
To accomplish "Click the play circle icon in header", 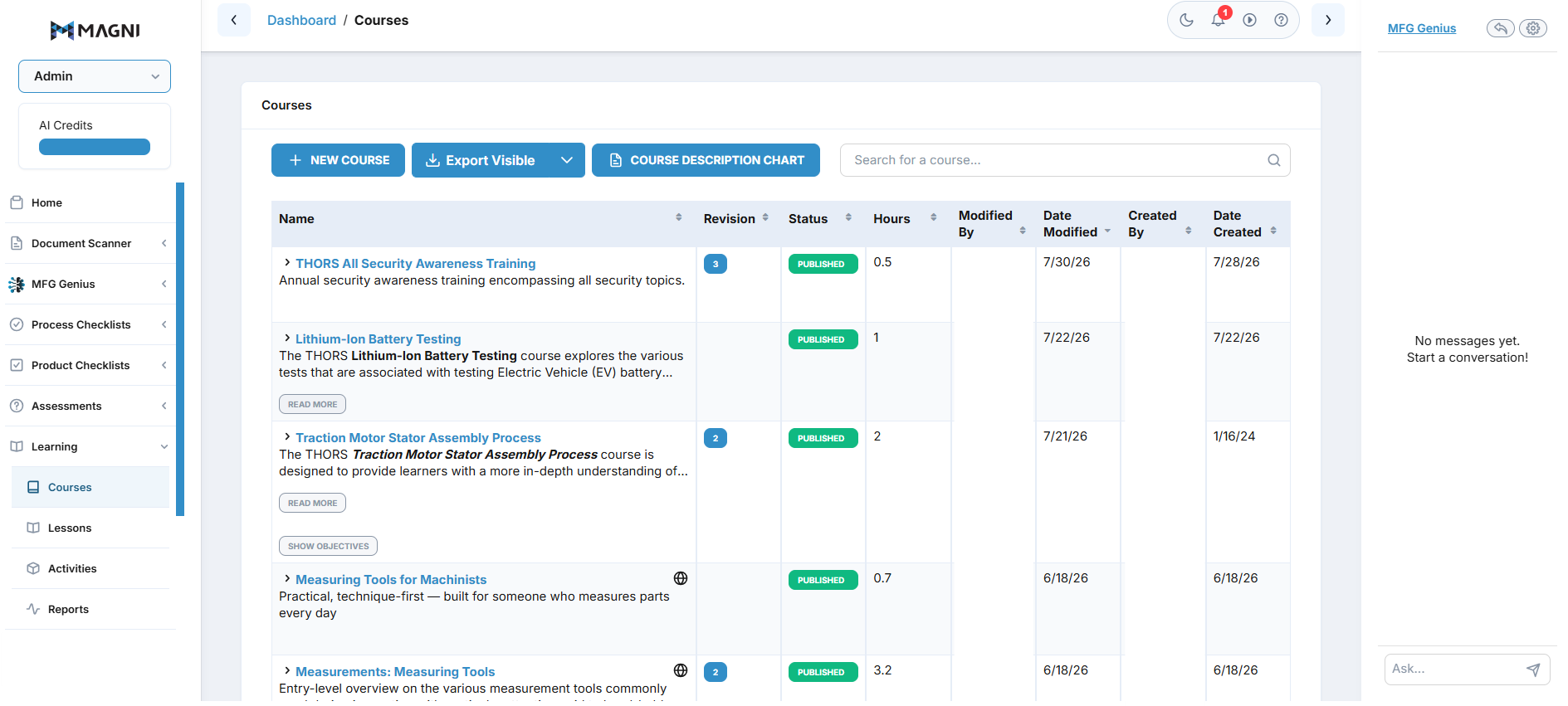I will pyautogui.click(x=1249, y=20).
